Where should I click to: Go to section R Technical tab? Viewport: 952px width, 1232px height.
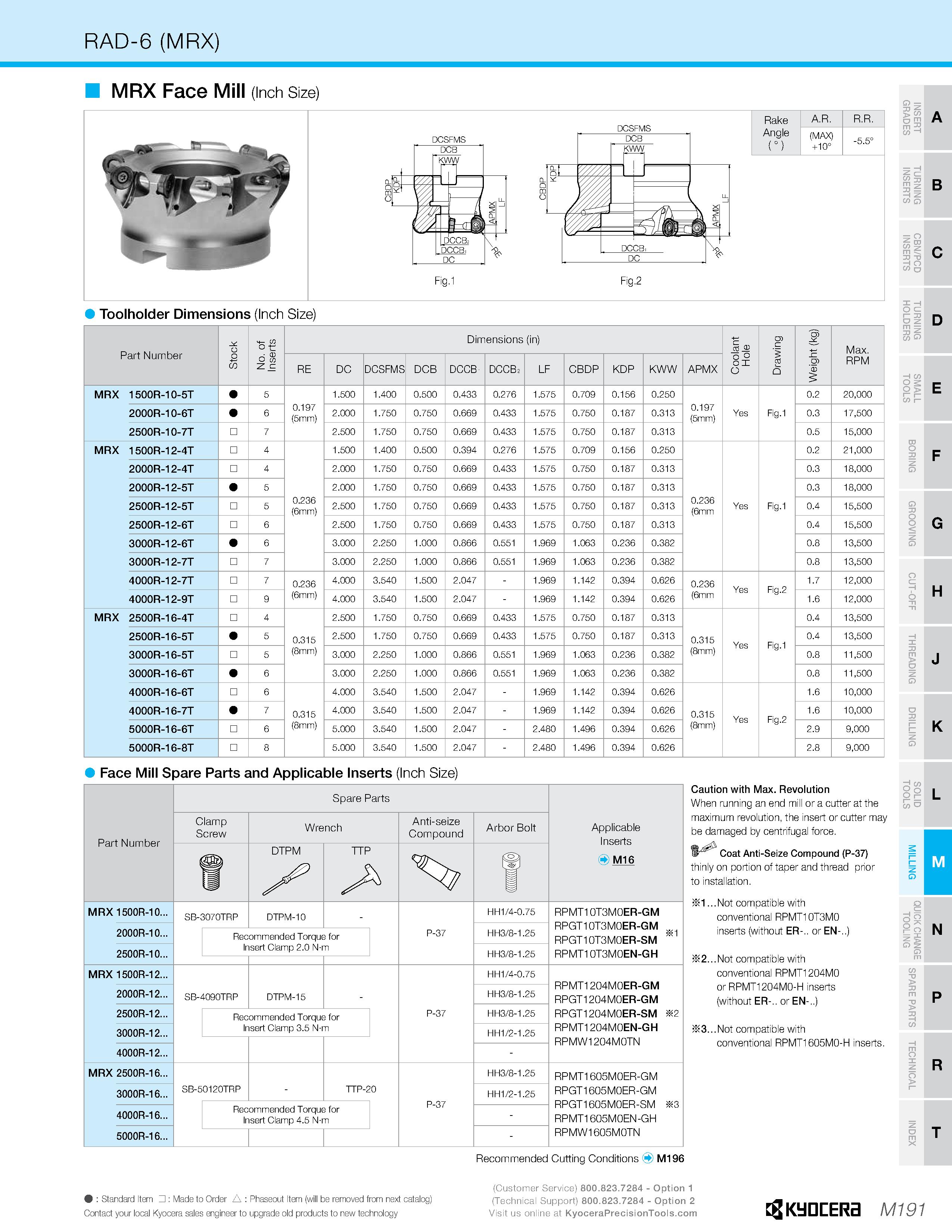pyautogui.click(x=925, y=1065)
